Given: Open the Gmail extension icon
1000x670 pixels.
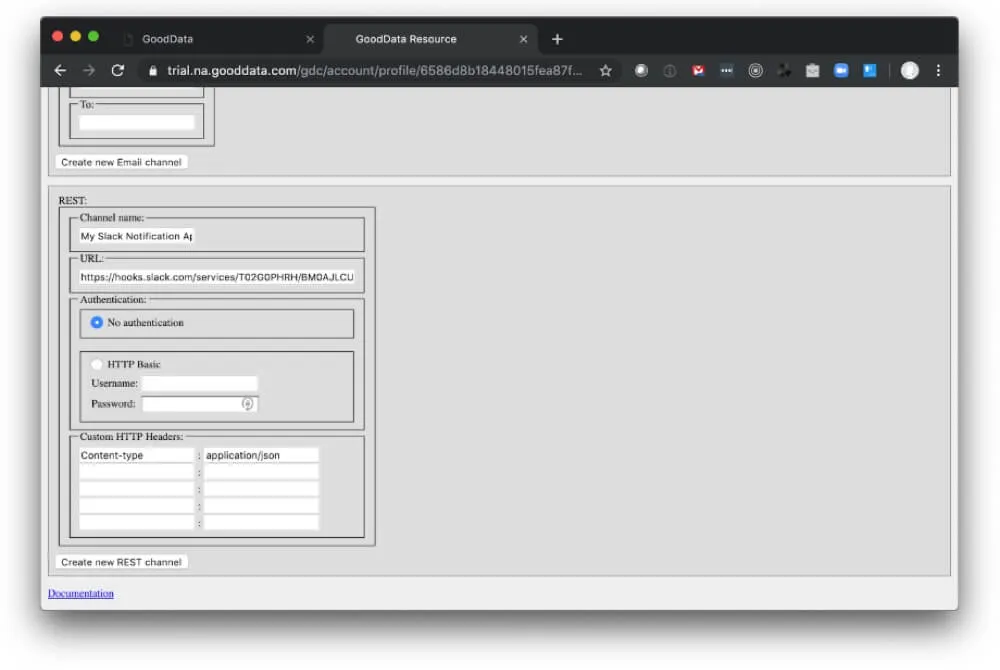Looking at the screenshot, I should (x=698, y=71).
